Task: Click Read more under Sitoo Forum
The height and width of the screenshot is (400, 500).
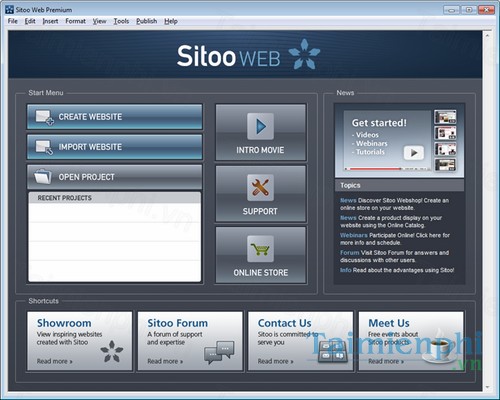Action: coord(165,361)
